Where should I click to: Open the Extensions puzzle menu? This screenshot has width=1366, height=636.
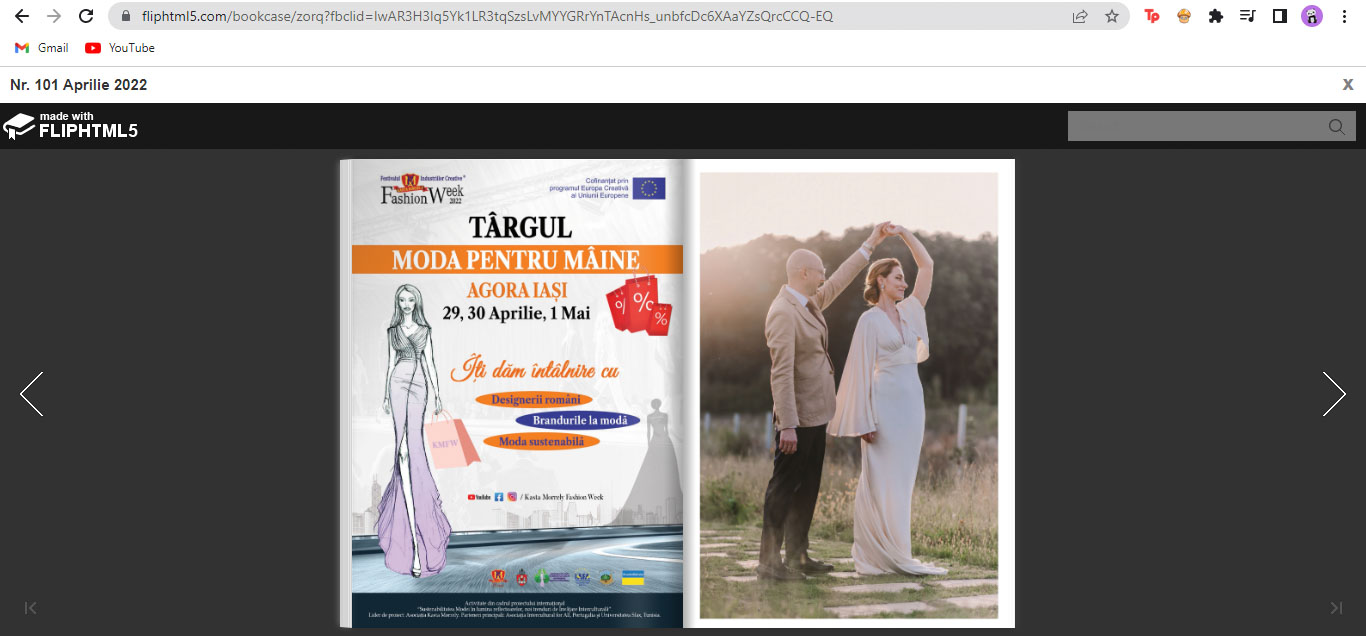click(x=1216, y=16)
